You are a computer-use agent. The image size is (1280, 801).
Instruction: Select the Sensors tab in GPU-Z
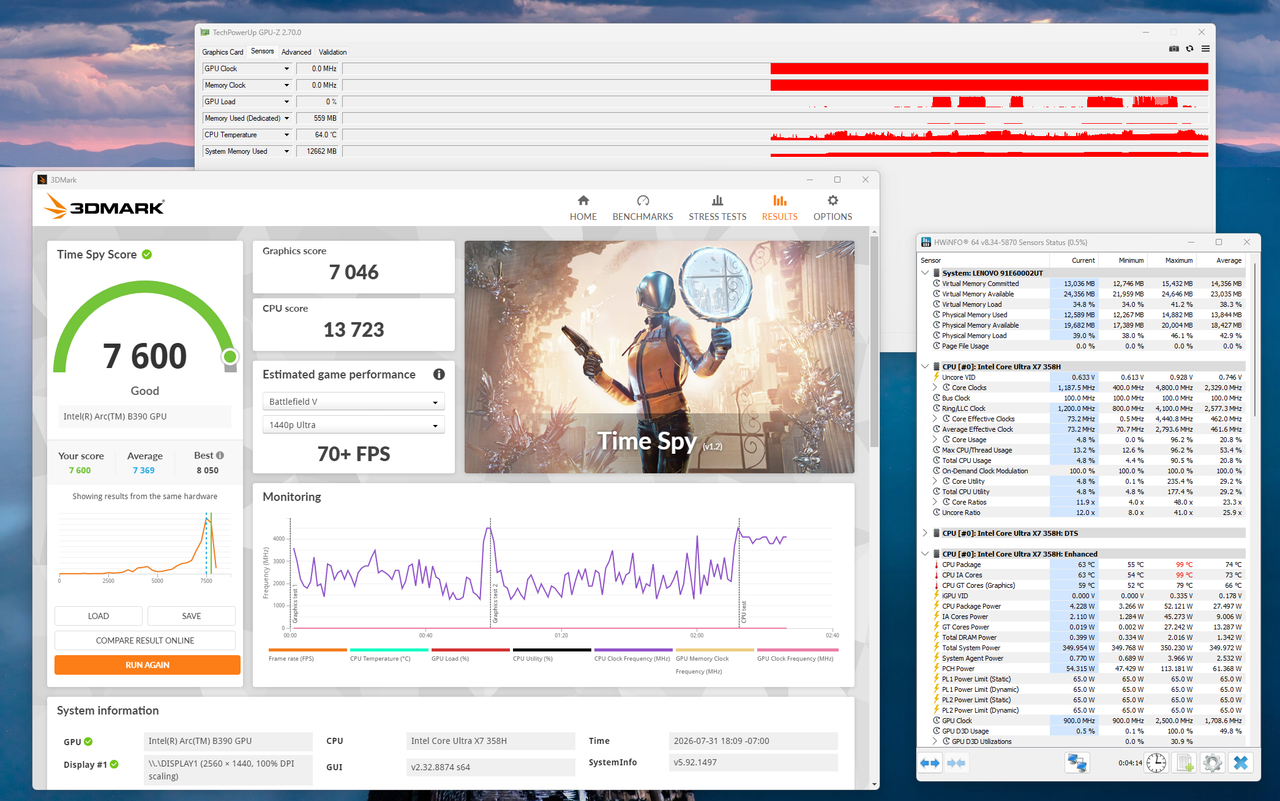263,52
